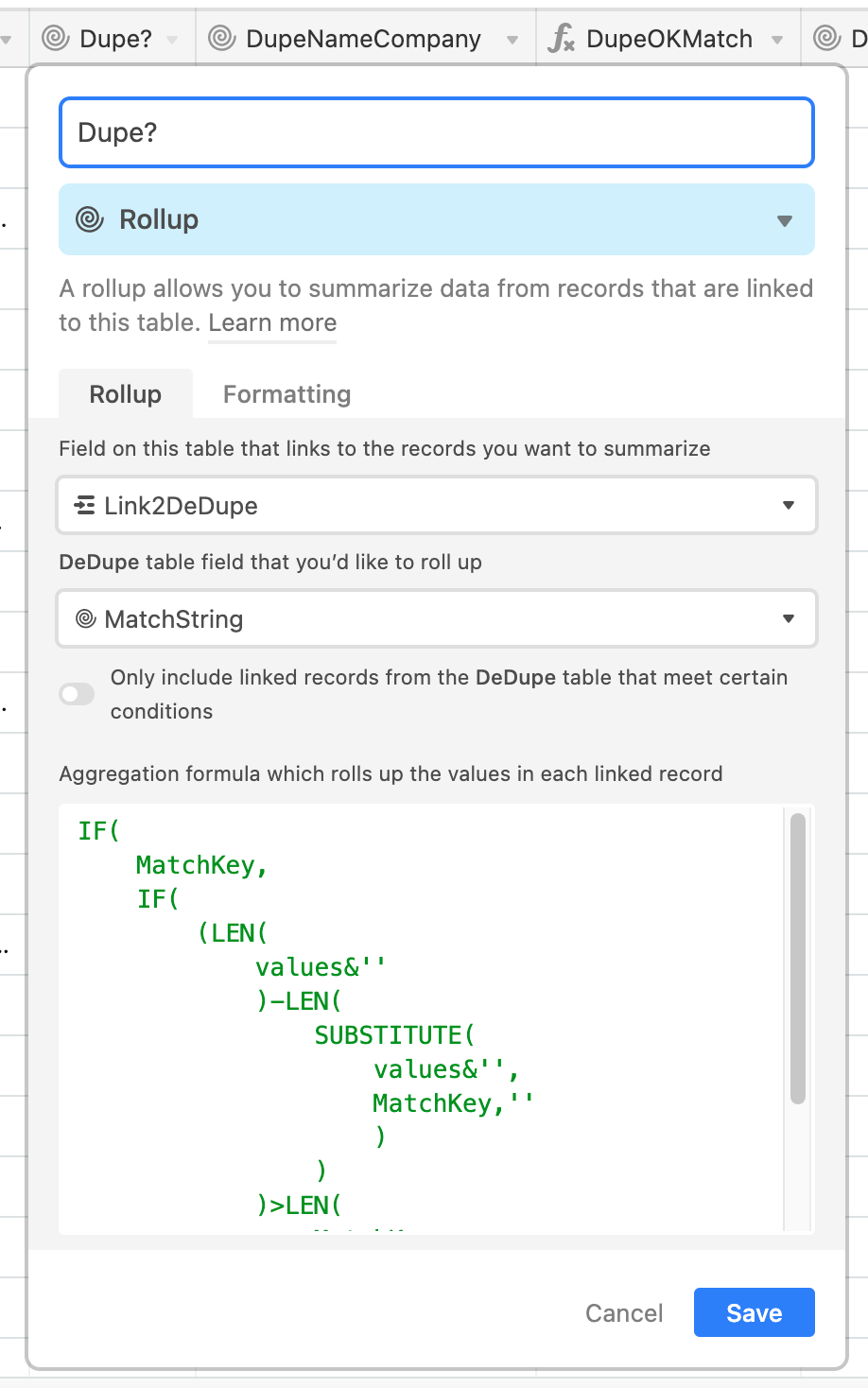Image resolution: width=868 pixels, height=1388 pixels.
Task: Switch to the Formatting tab
Action: 286,394
